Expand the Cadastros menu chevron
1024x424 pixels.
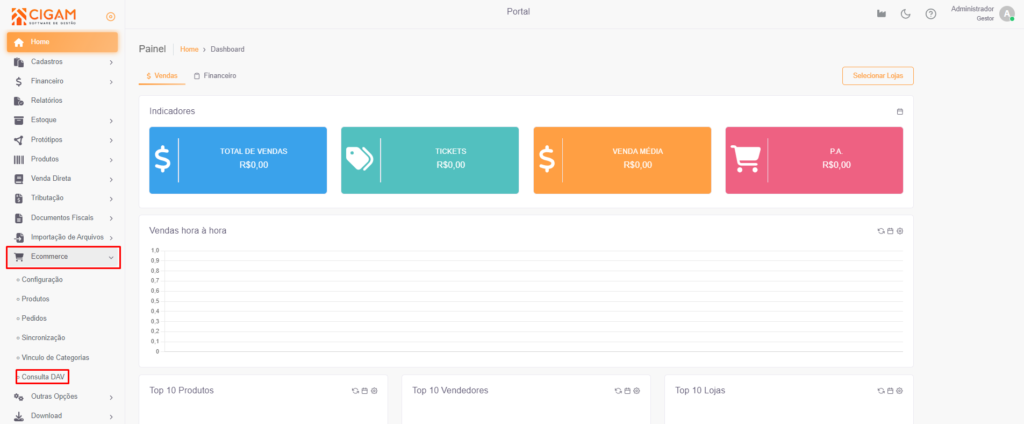(111, 63)
